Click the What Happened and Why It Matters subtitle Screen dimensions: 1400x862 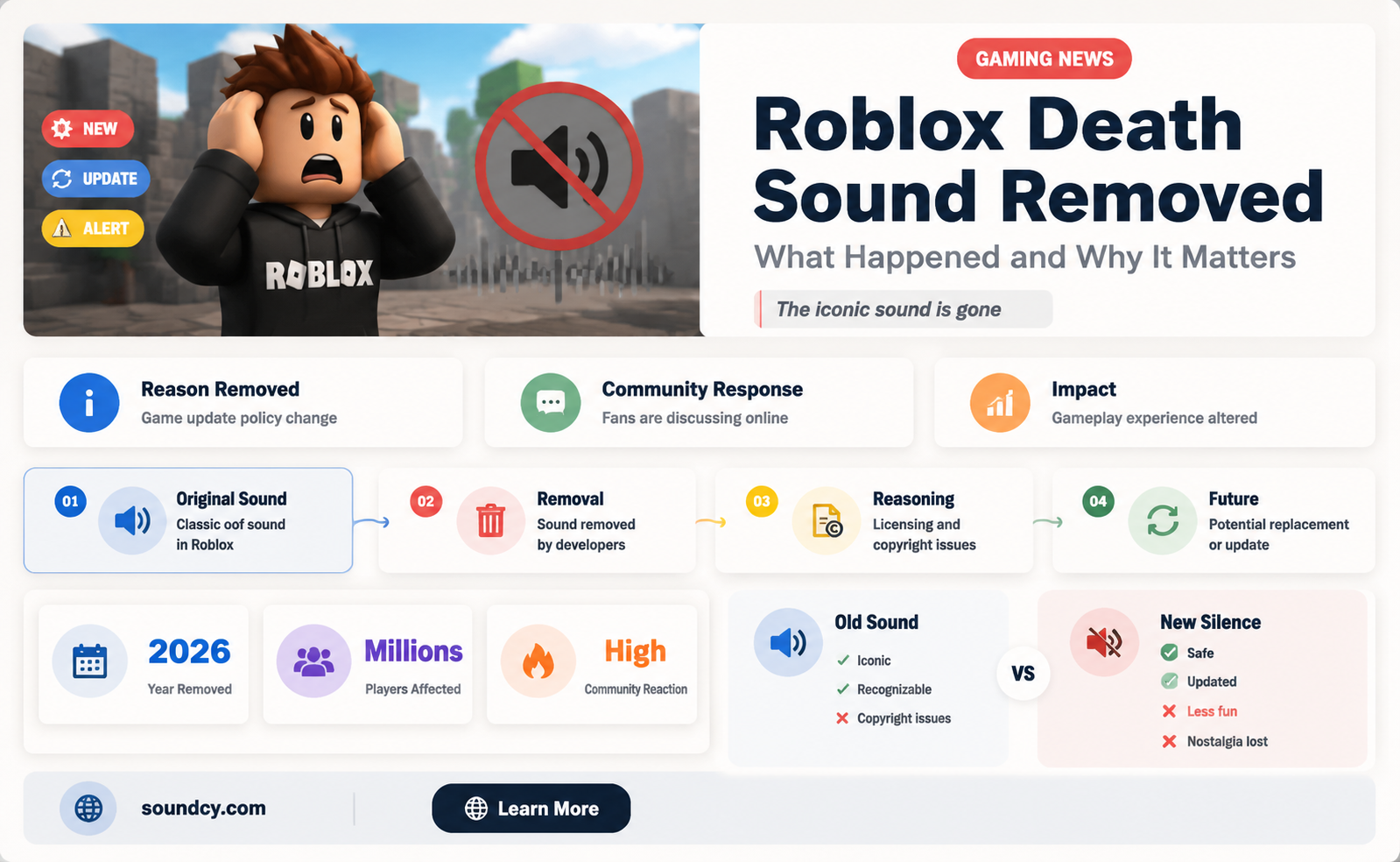pyautogui.click(x=1024, y=258)
